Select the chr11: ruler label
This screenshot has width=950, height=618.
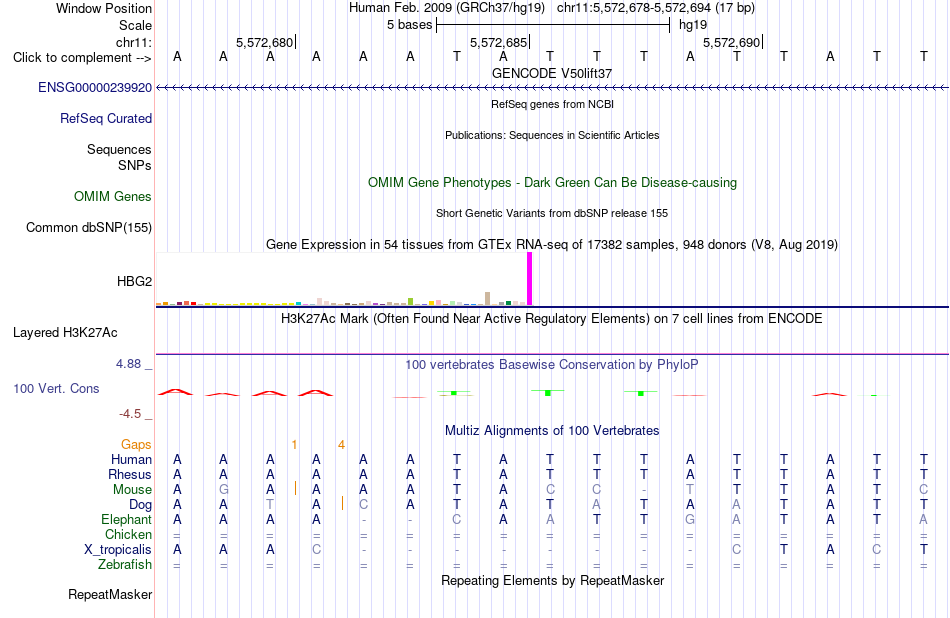(133, 42)
